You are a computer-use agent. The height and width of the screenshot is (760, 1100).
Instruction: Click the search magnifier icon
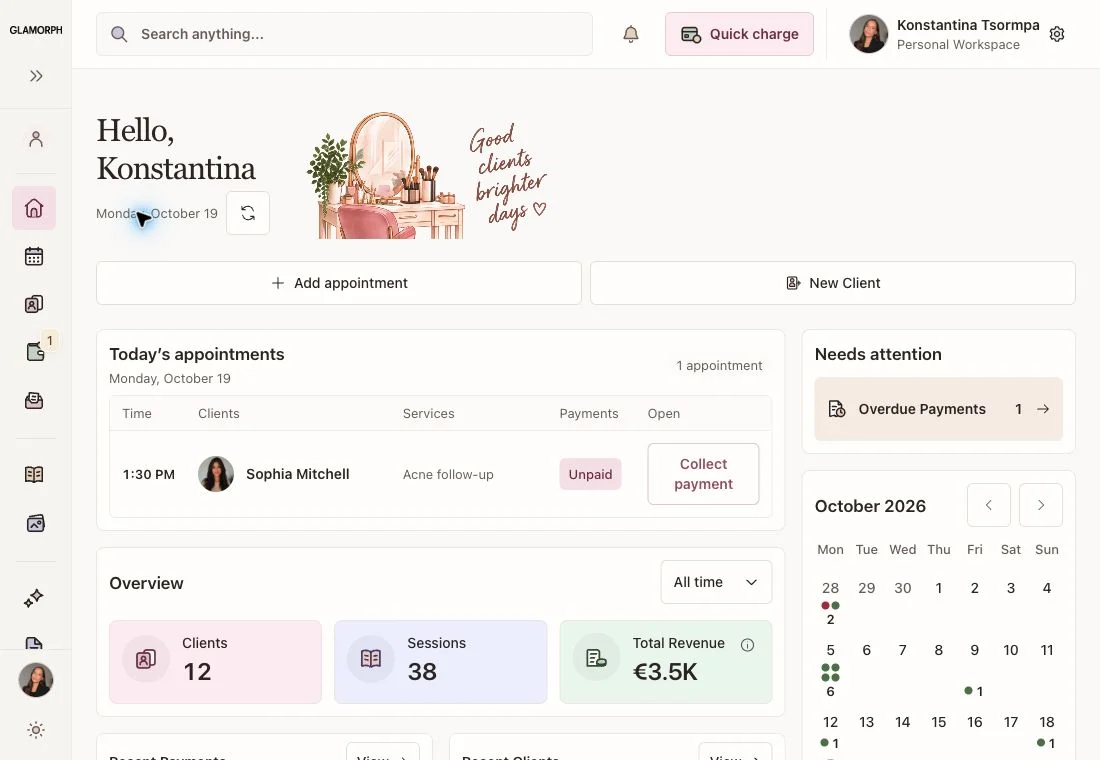pos(119,34)
